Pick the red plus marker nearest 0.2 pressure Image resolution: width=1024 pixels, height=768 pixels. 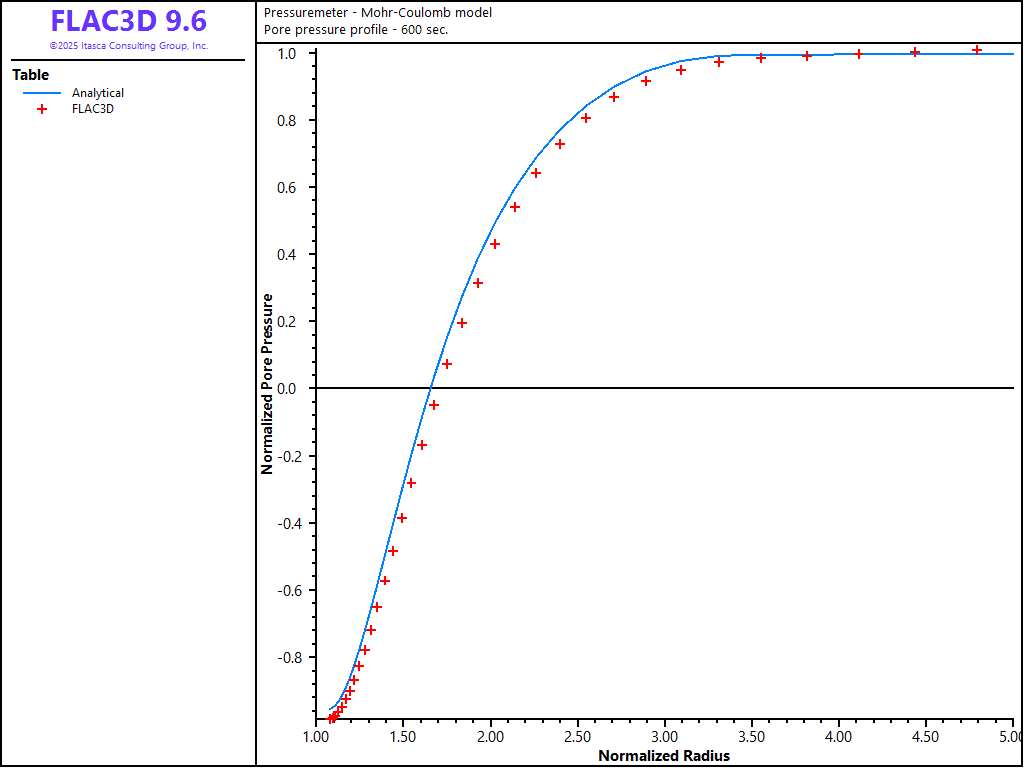point(462,323)
